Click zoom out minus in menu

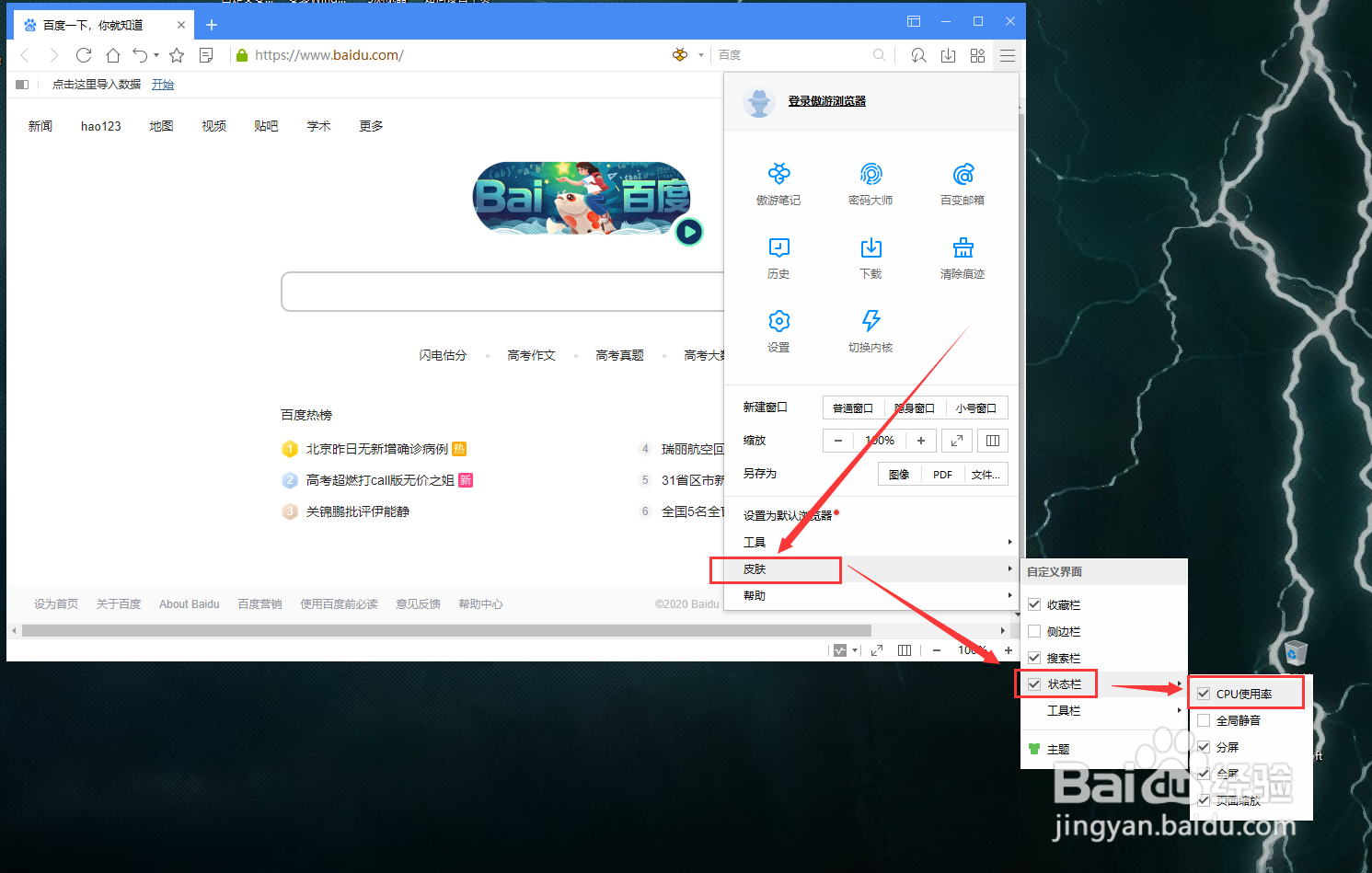(838, 441)
